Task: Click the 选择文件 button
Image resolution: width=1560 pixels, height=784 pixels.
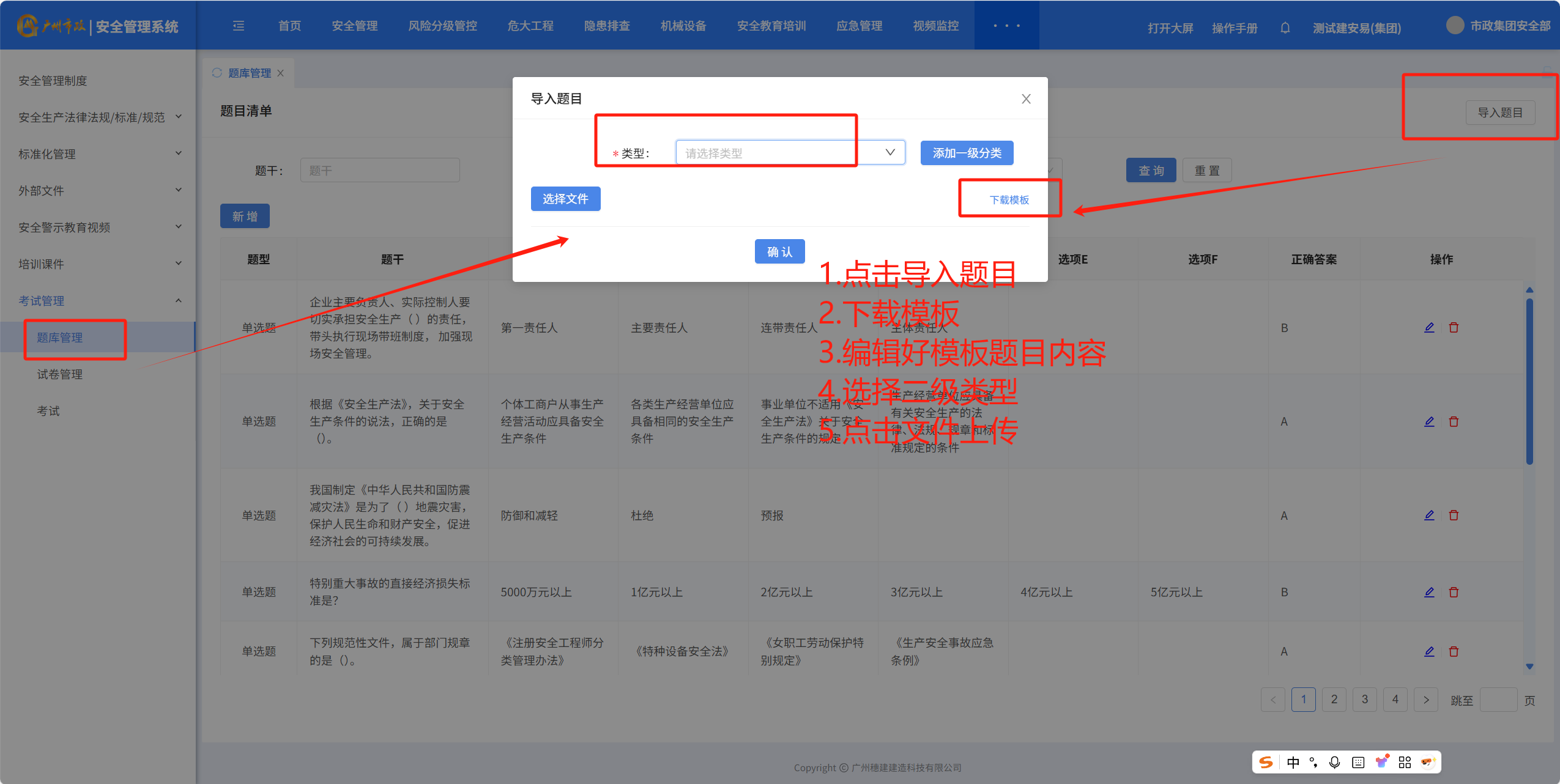Action: [565, 199]
